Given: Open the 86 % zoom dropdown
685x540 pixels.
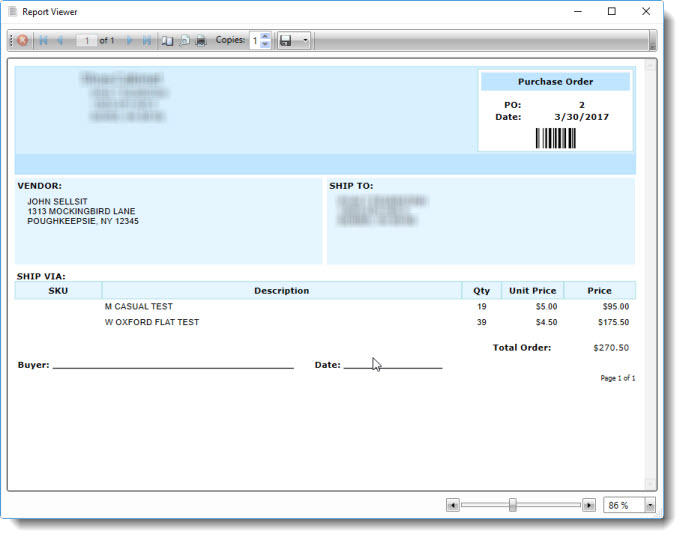Looking at the screenshot, I should (650, 506).
